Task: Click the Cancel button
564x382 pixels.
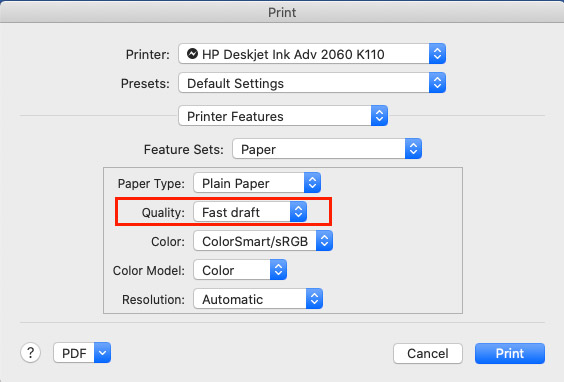Action: (428, 354)
